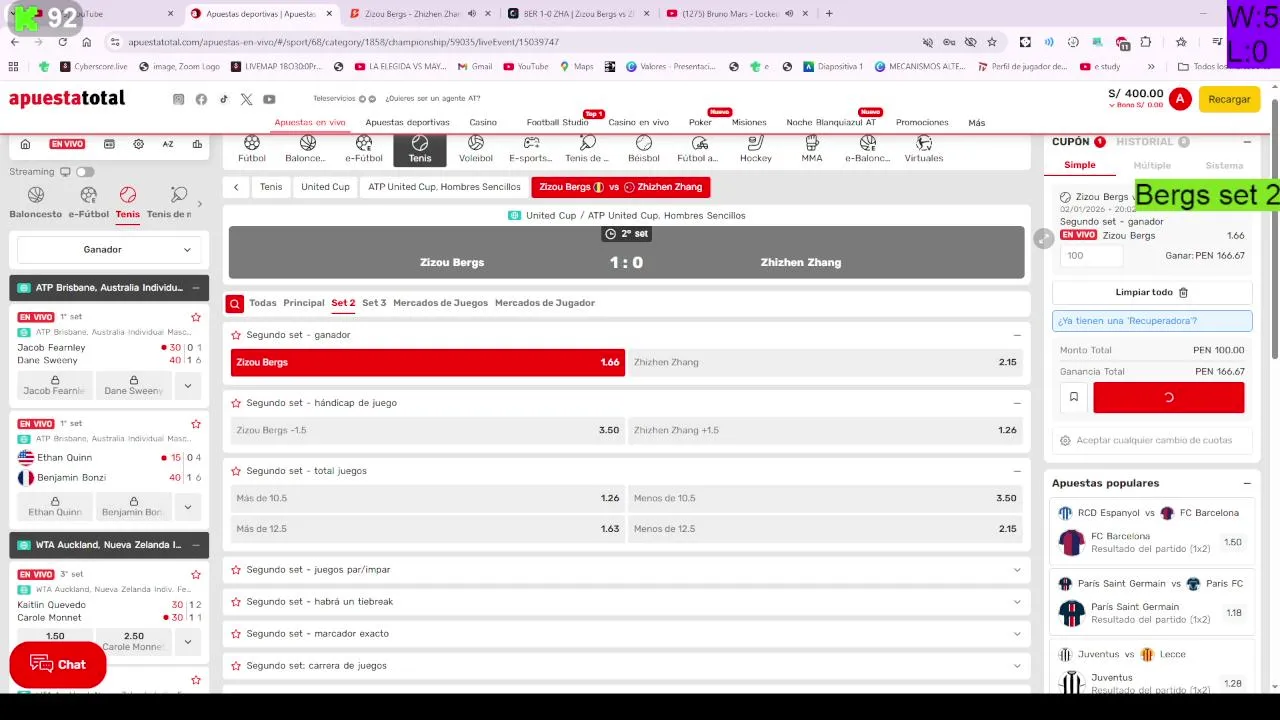This screenshot has width=1280, height=720.
Task: Click the browser reload button
Action: 63,42
